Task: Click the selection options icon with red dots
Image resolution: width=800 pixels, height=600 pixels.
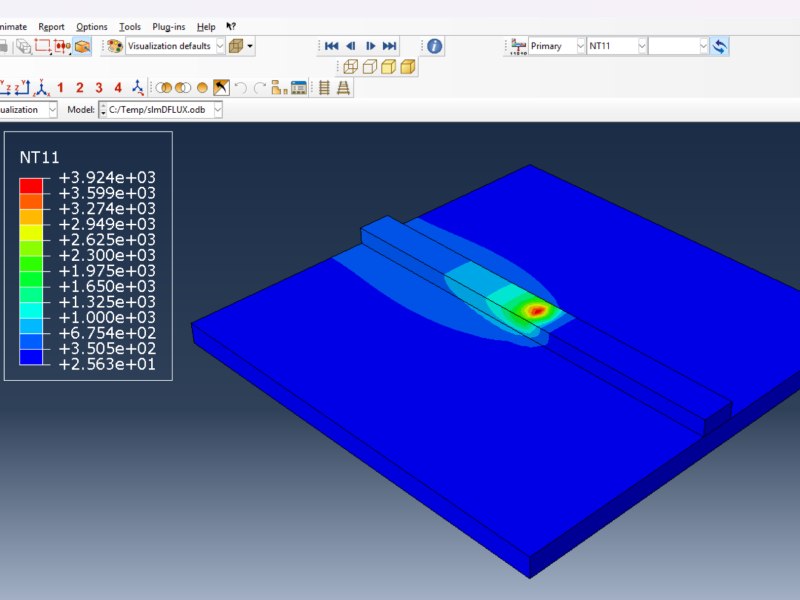Action: tap(62, 46)
